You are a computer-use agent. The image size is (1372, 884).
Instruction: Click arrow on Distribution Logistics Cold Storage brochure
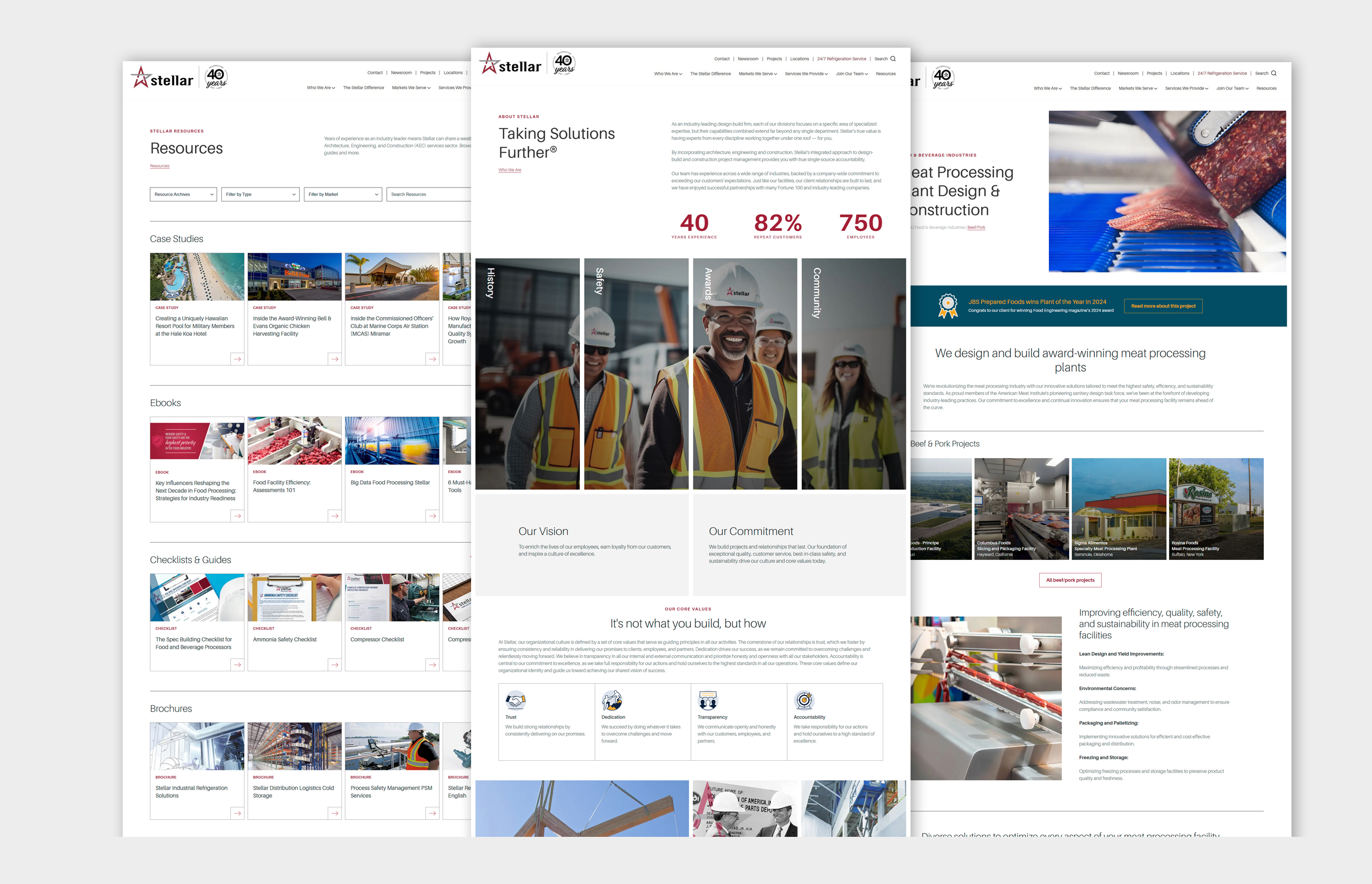334,813
